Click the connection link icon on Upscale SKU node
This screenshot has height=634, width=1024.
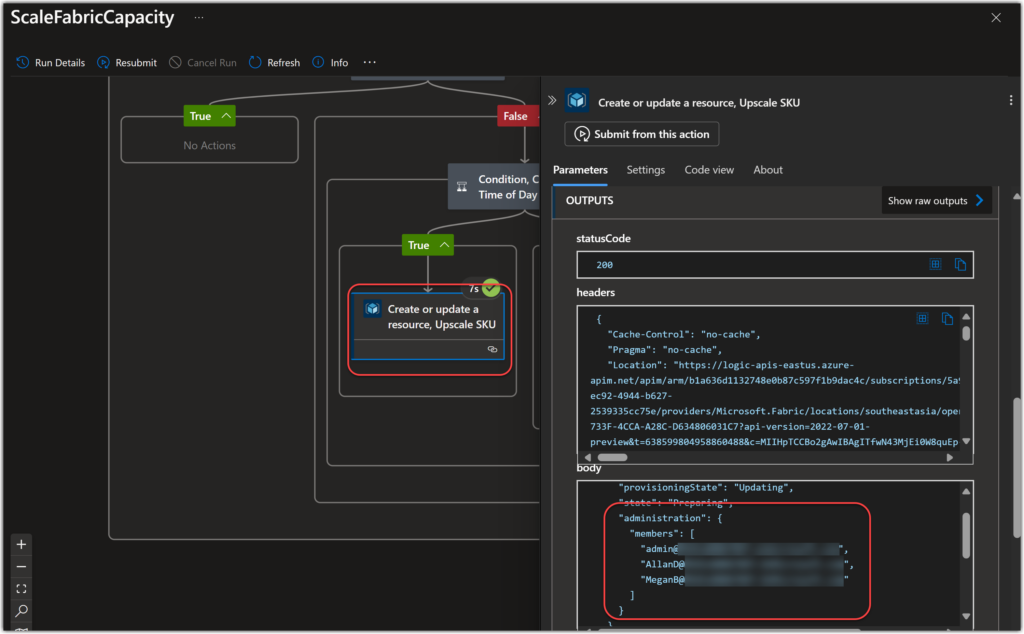(x=492, y=349)
